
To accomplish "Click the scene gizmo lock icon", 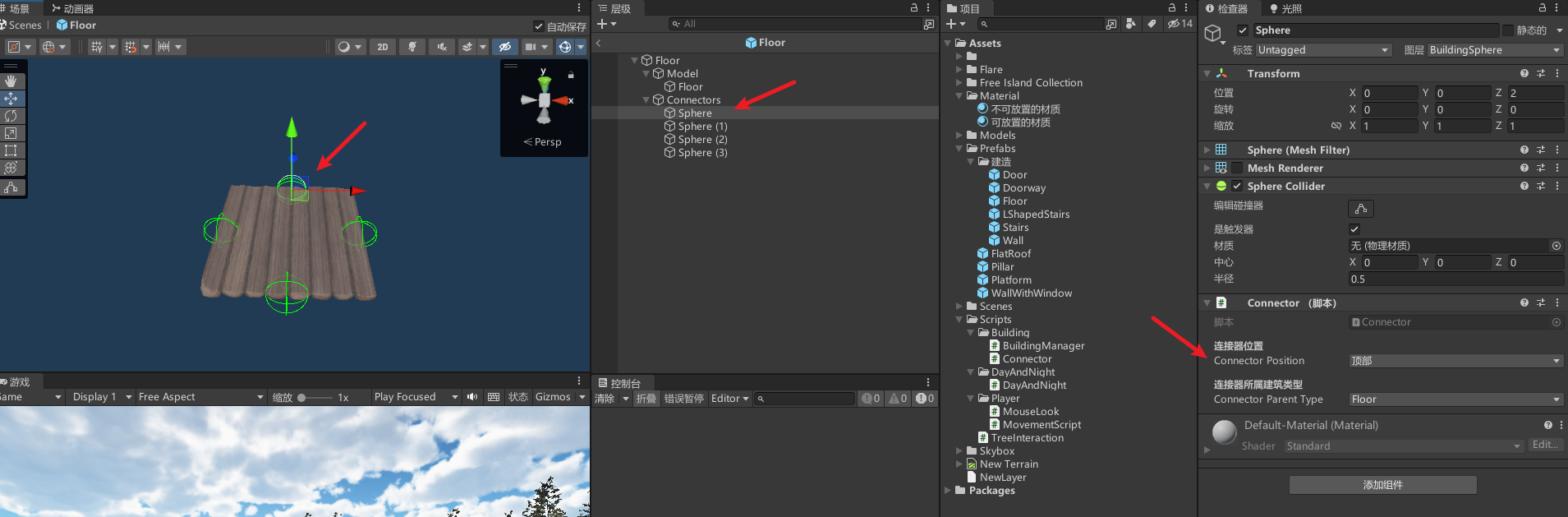I will (571, 75).
